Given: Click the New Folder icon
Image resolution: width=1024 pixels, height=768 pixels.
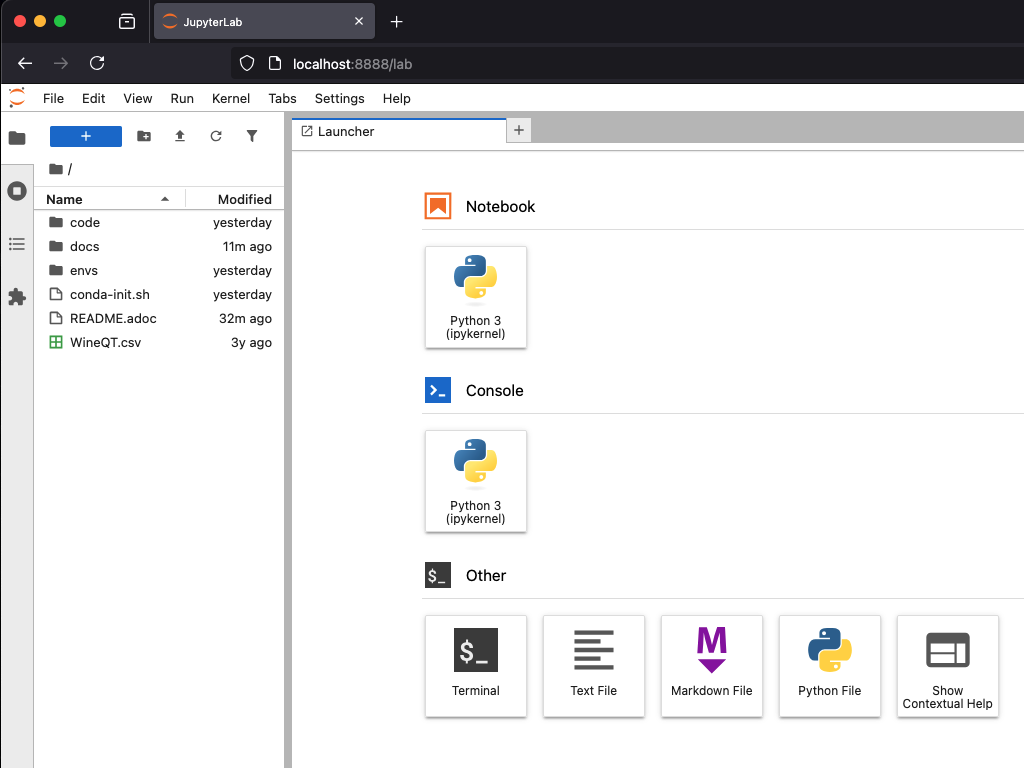Looking at the screenshot, I should click(x=144, y=136).
